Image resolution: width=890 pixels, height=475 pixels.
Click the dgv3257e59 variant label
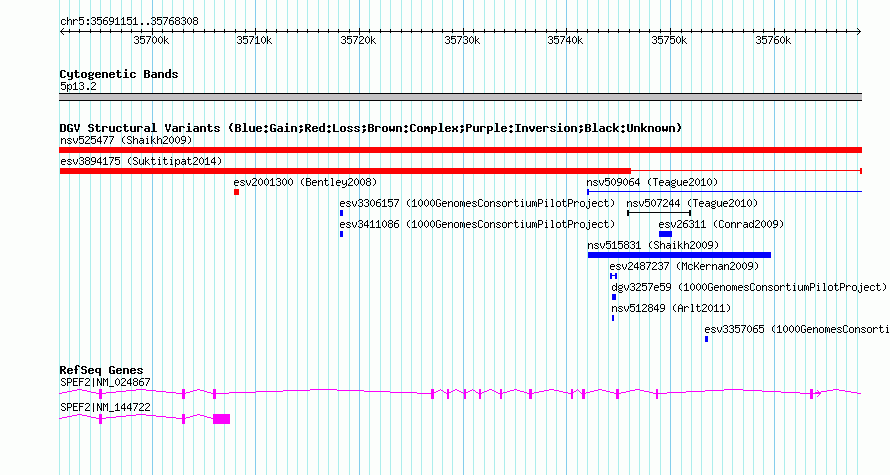[749, 287]
